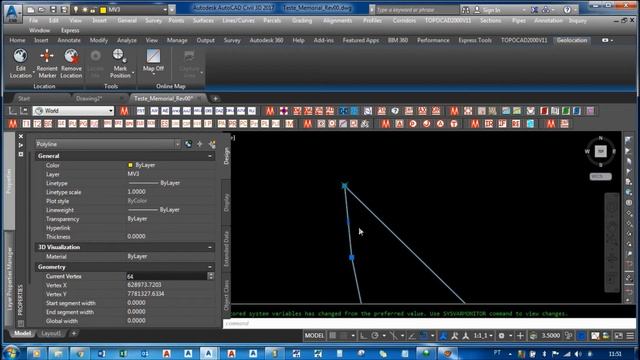Toggle PICKADD icon in Properties palette
The width and height of the screenshot is (640, 360).
[211, 144]
